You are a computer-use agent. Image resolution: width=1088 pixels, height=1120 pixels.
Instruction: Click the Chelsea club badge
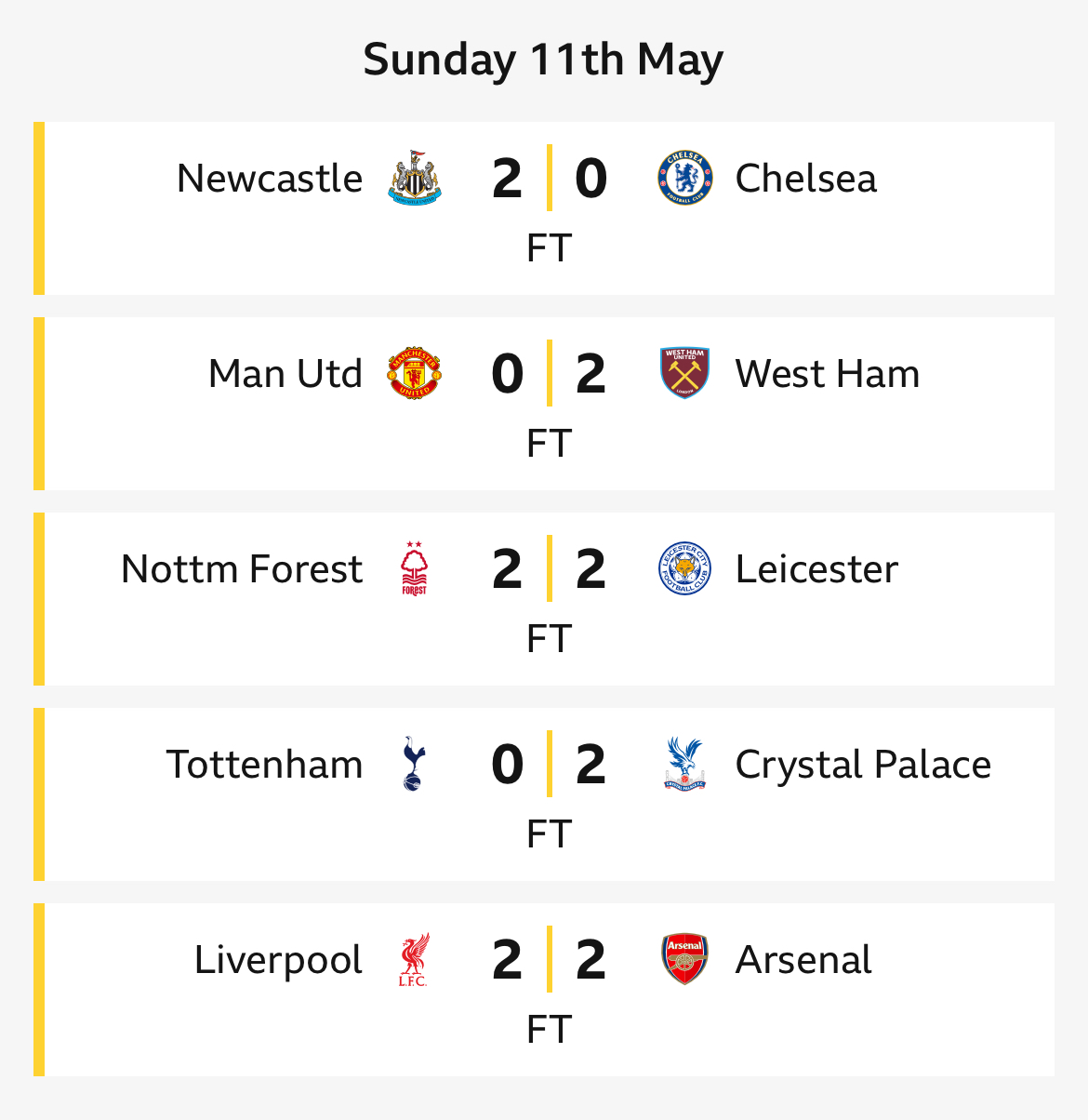pyautogui.click(x=684, y=178)
